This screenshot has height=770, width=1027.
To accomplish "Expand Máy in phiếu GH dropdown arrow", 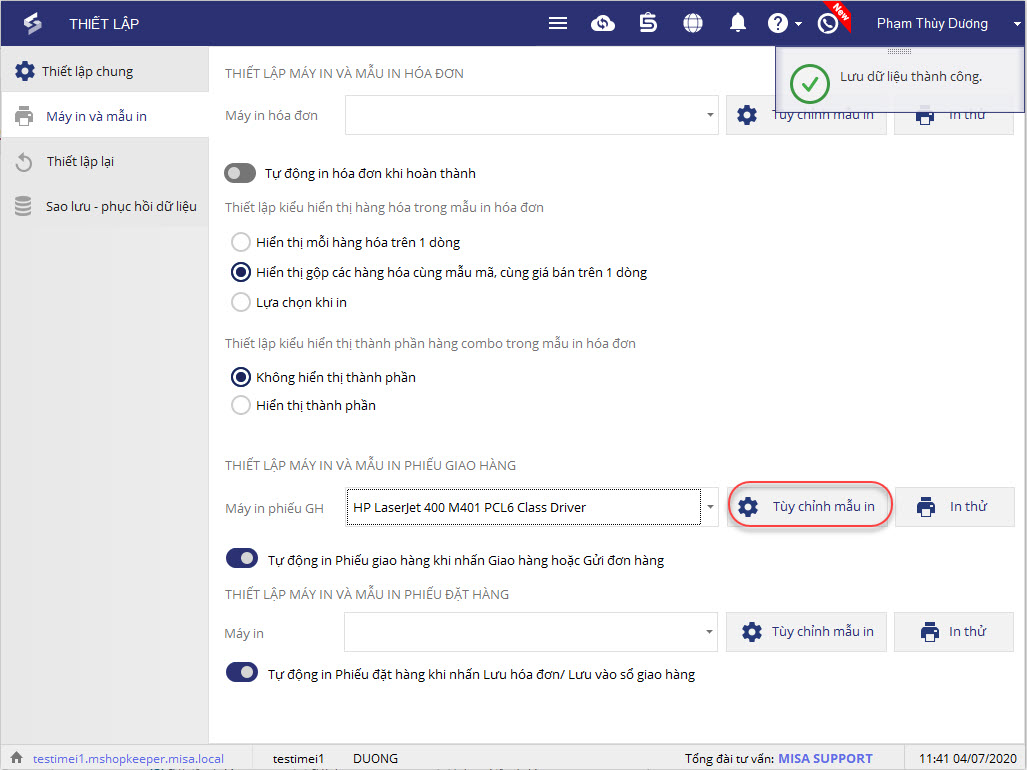I will pyautogui.click(x=710, y=507).
